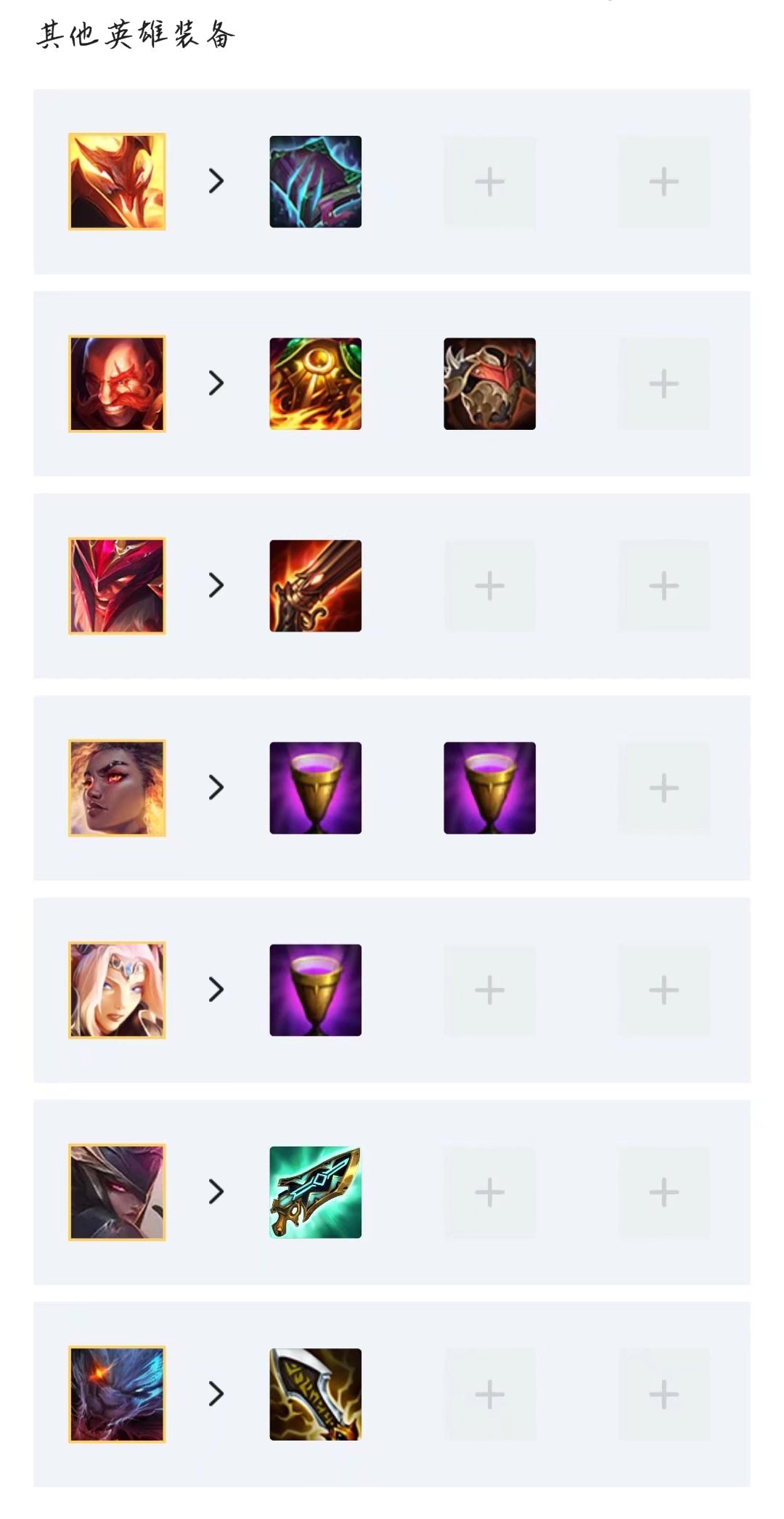The width and height of the screenshot is (784, 1519).
Task: Click the flame-haired champion portrait in first row
Action: coord(117,182)
